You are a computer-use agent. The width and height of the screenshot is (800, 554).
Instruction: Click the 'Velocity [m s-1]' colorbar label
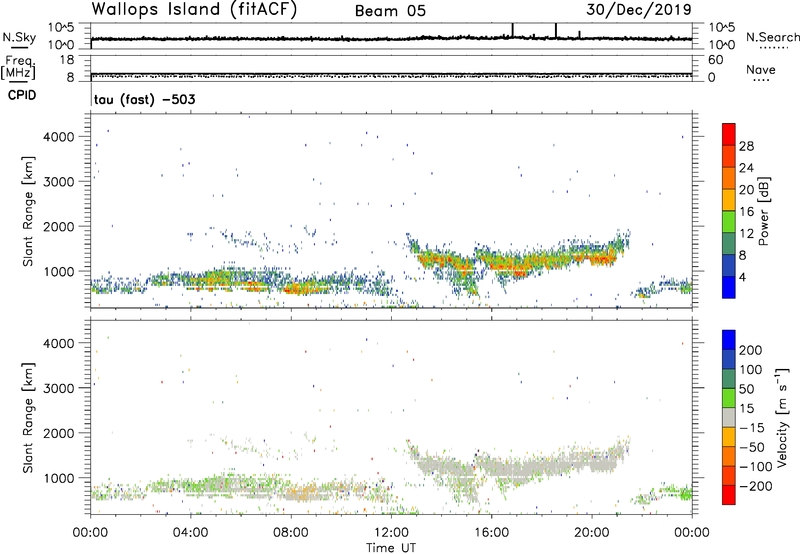[782, 417]
